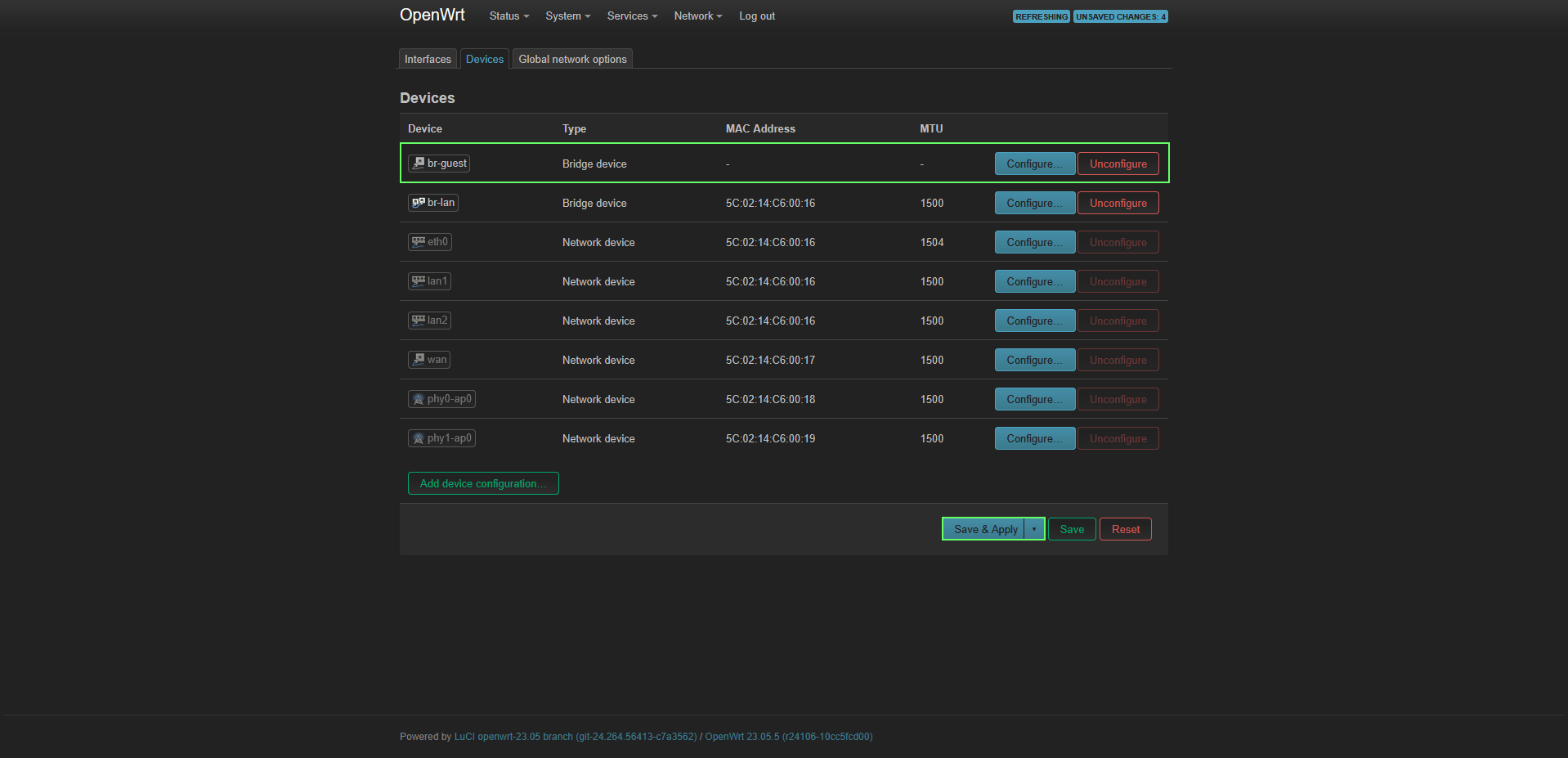
Task: Click Log out in the top bar
Action: [x=757, y=16]
